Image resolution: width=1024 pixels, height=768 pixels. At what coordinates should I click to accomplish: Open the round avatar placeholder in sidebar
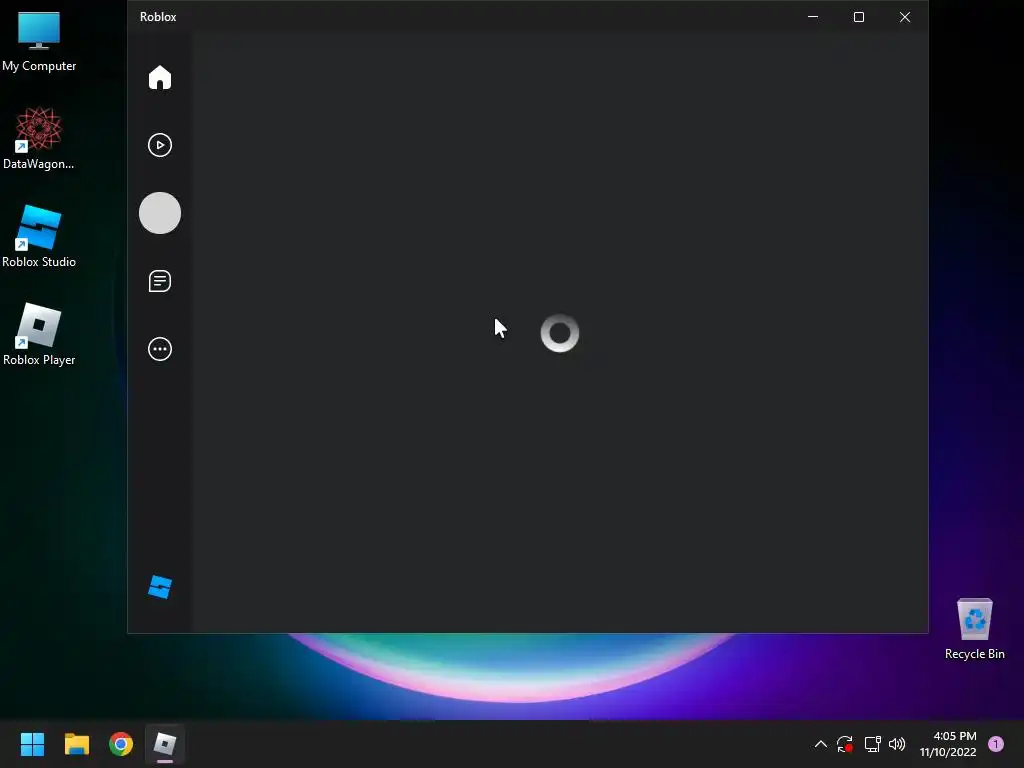[x=159, y=213]
